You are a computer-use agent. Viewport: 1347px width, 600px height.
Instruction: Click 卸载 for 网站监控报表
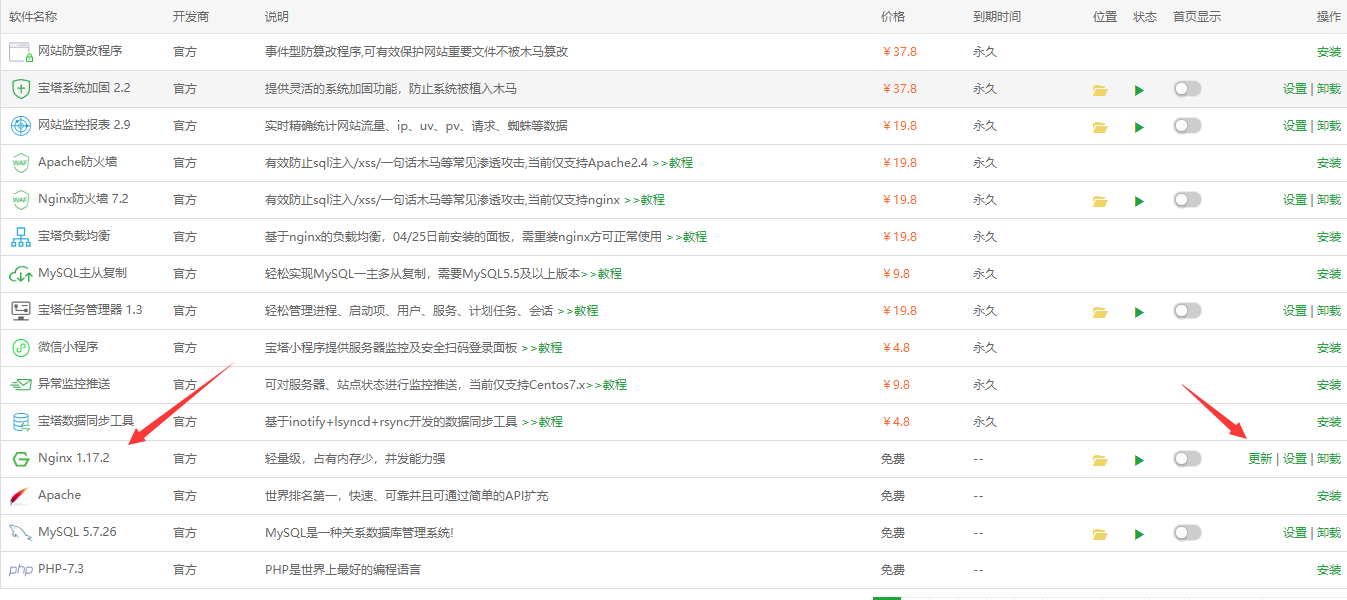pos(1329,126)
